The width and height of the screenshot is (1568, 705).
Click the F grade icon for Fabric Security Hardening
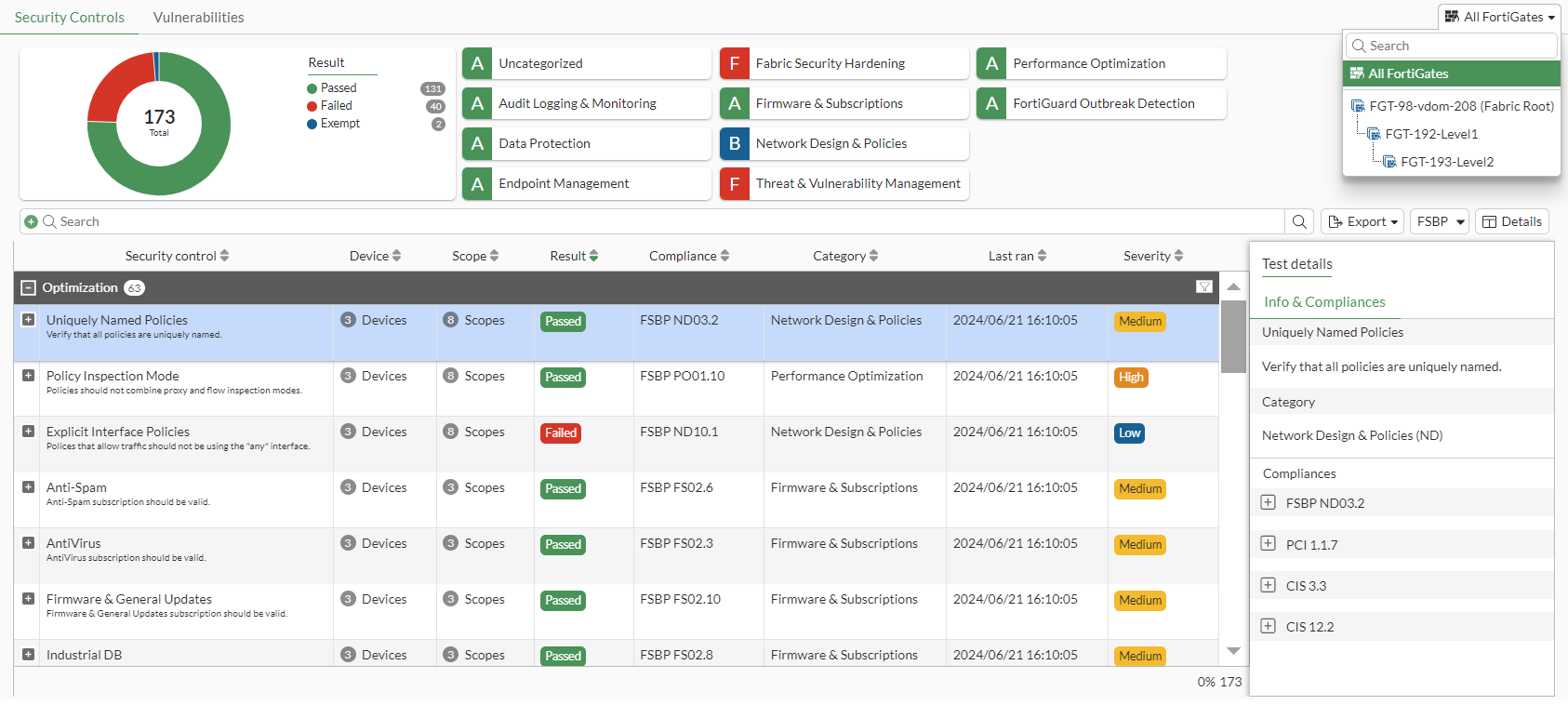pyautogui.click(x=735, y=63)
